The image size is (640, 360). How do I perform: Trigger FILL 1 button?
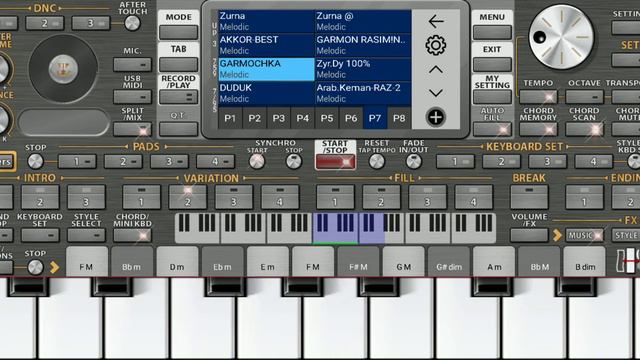pos(335,197)
